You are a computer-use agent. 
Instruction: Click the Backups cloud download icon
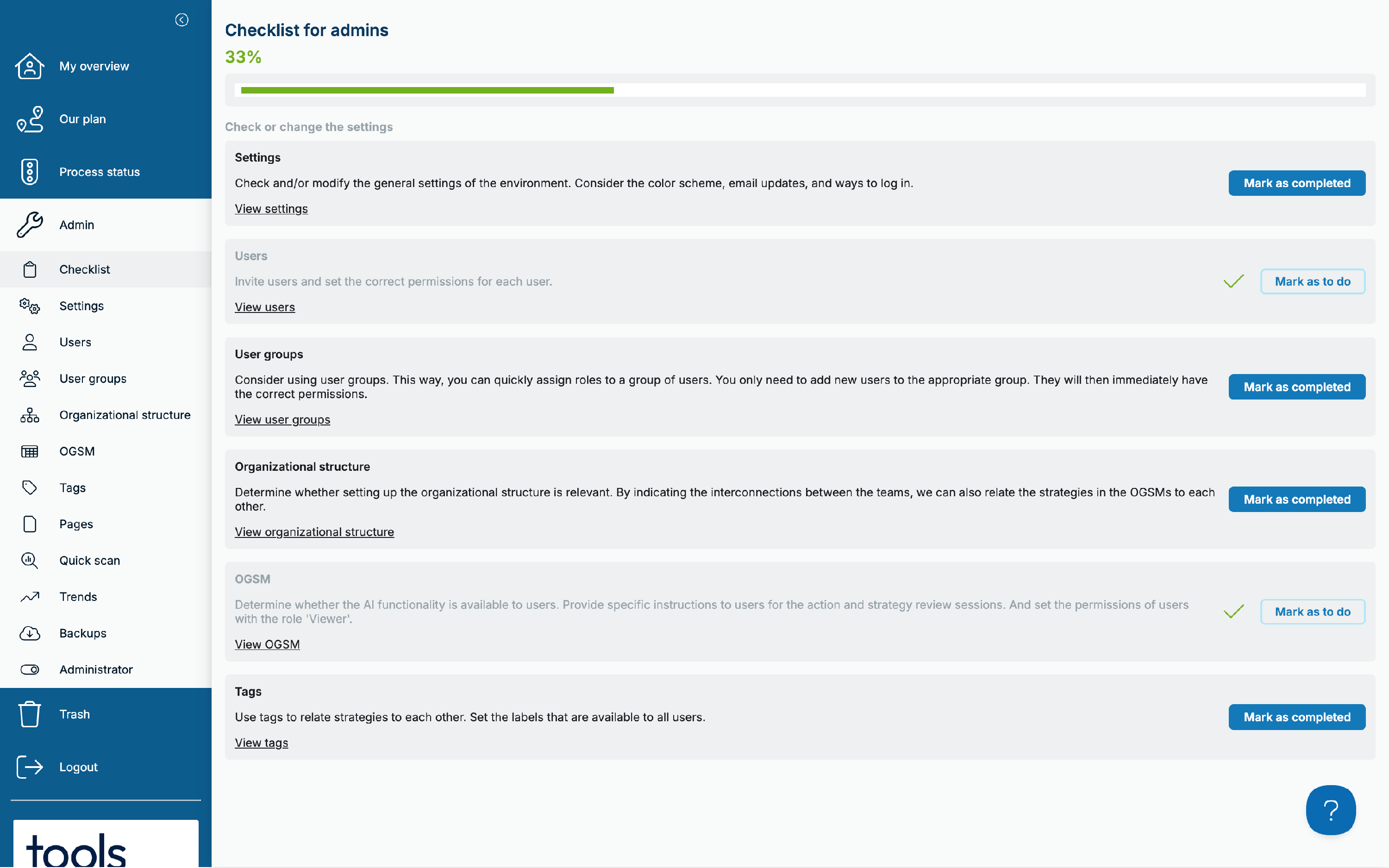click(29, 633)
